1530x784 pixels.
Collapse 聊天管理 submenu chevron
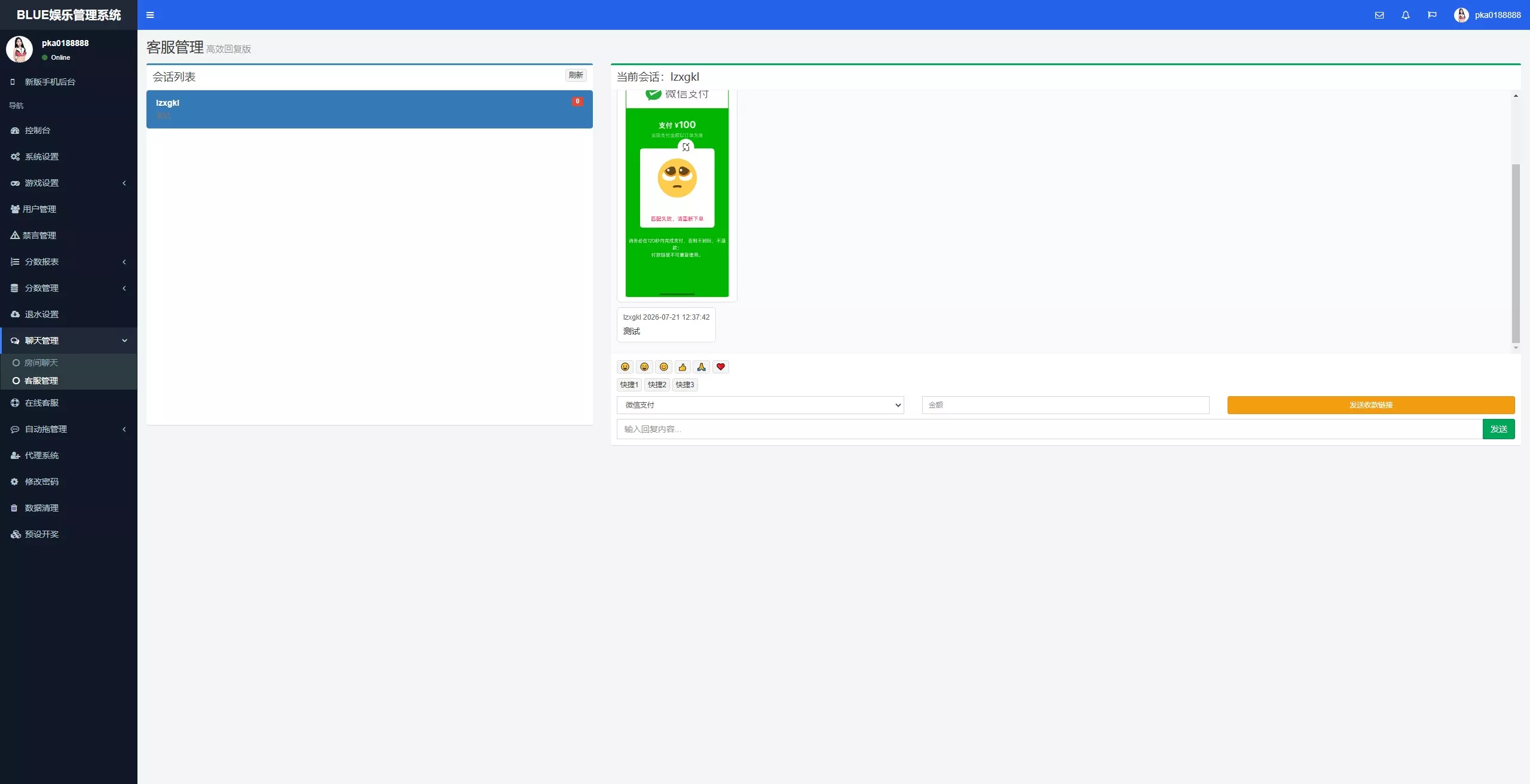click(x=124, y=341)
